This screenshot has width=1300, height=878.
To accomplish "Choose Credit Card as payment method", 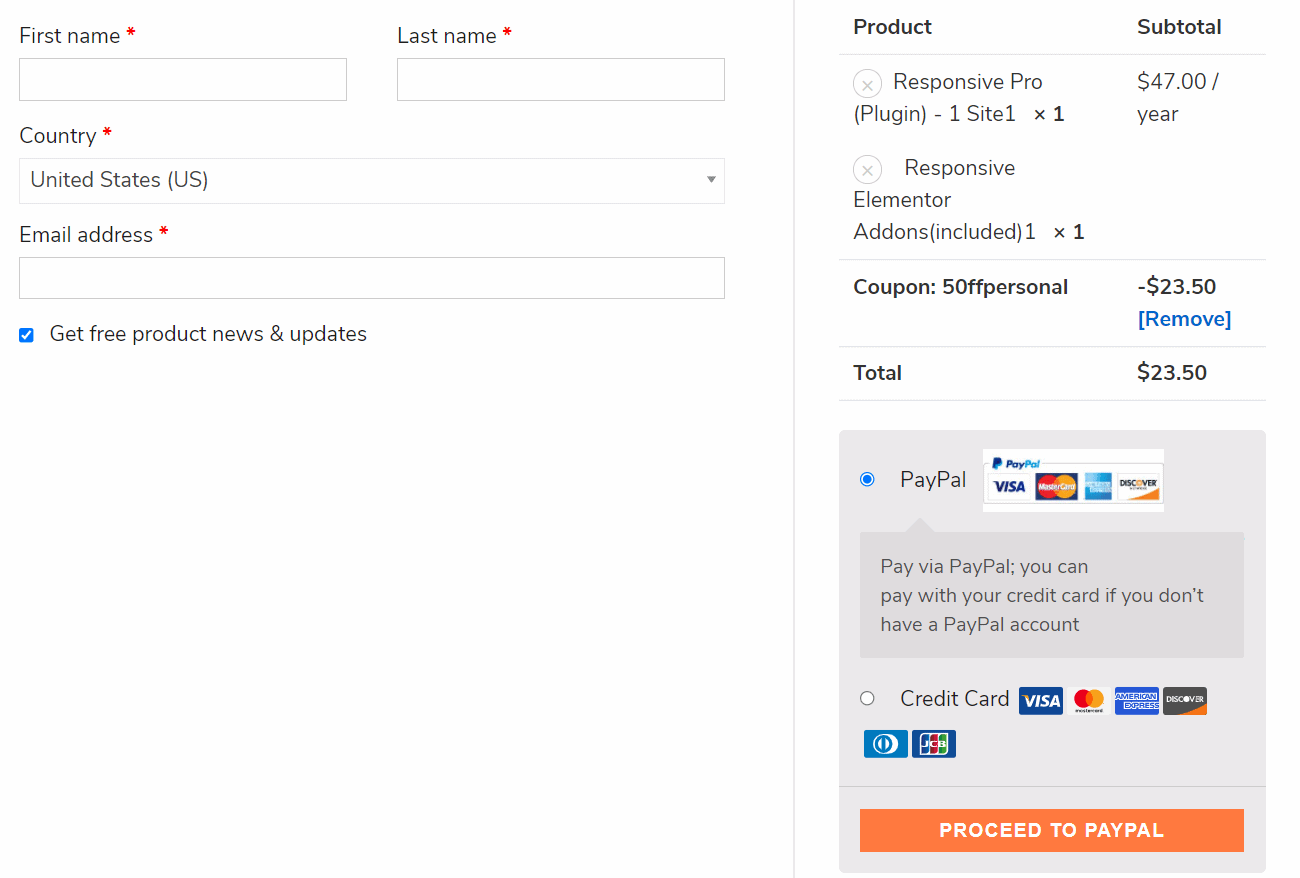I will click(867, 698).
